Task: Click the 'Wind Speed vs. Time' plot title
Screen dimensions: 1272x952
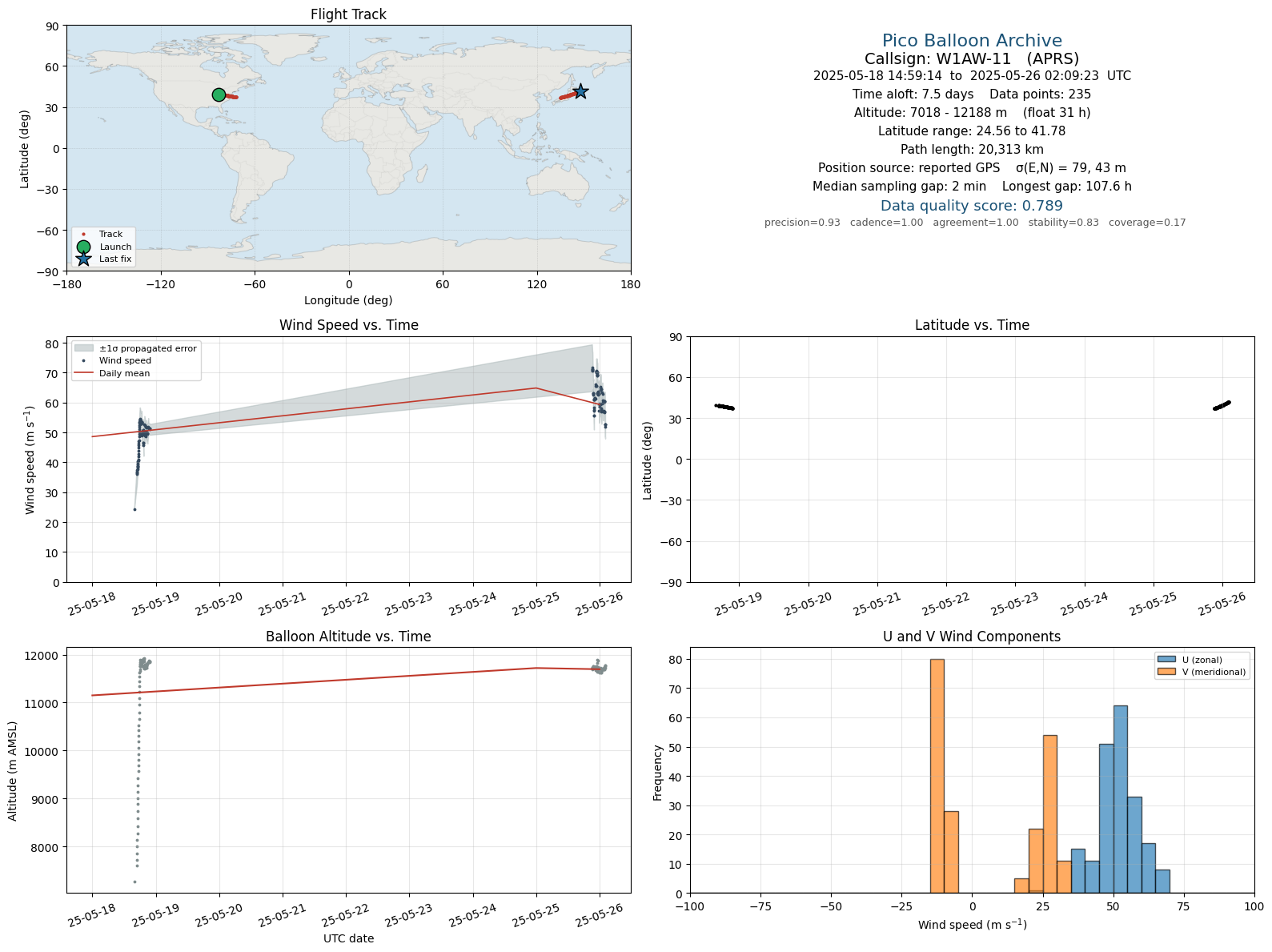Action: [x=348, y=325]
